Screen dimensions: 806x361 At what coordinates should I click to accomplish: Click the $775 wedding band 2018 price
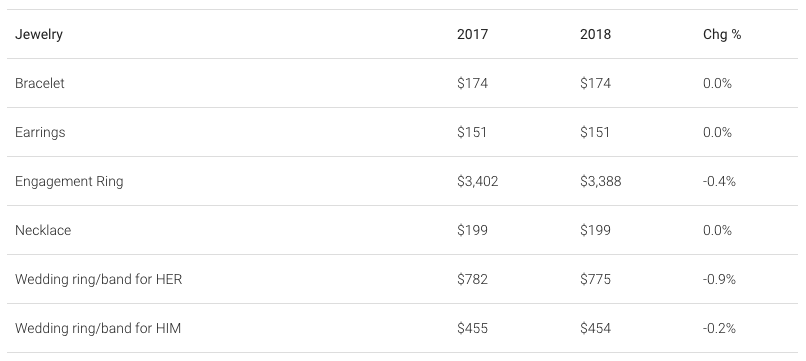[x=595, y=279]
